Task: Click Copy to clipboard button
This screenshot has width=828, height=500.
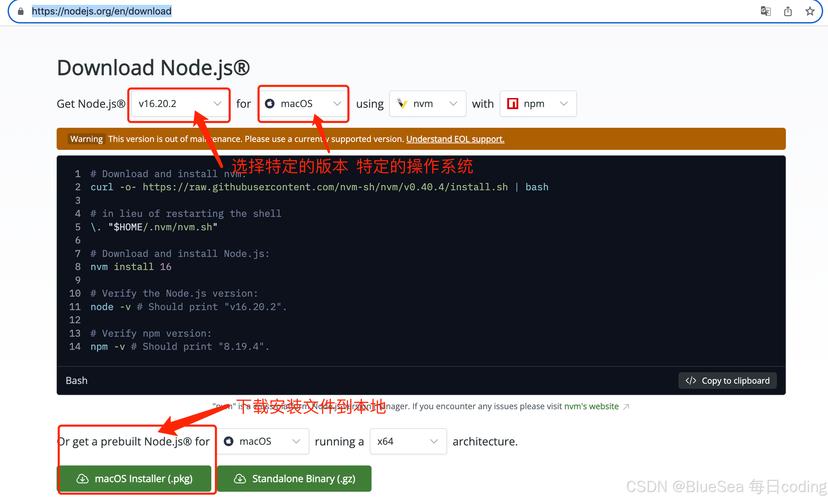Action: (727, 381)
